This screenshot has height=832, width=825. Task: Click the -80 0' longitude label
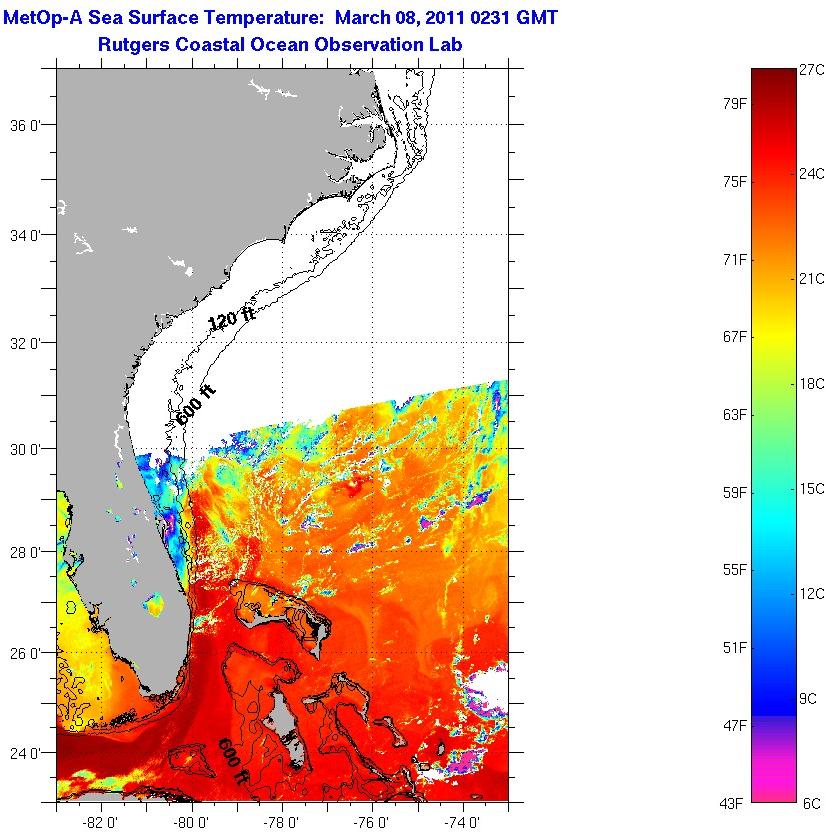(x=192, y=823)
